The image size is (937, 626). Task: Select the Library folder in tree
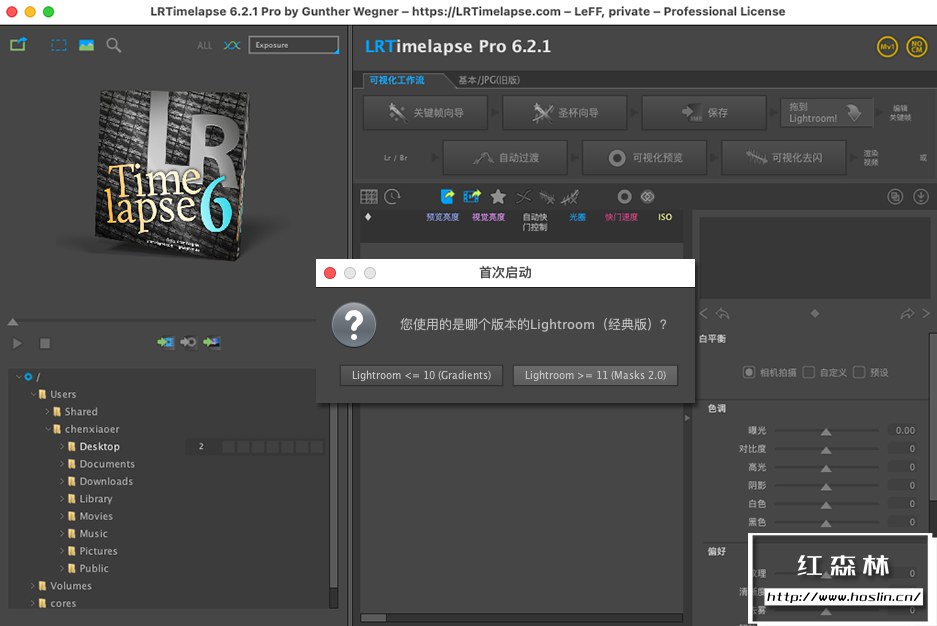pos(96,499)
